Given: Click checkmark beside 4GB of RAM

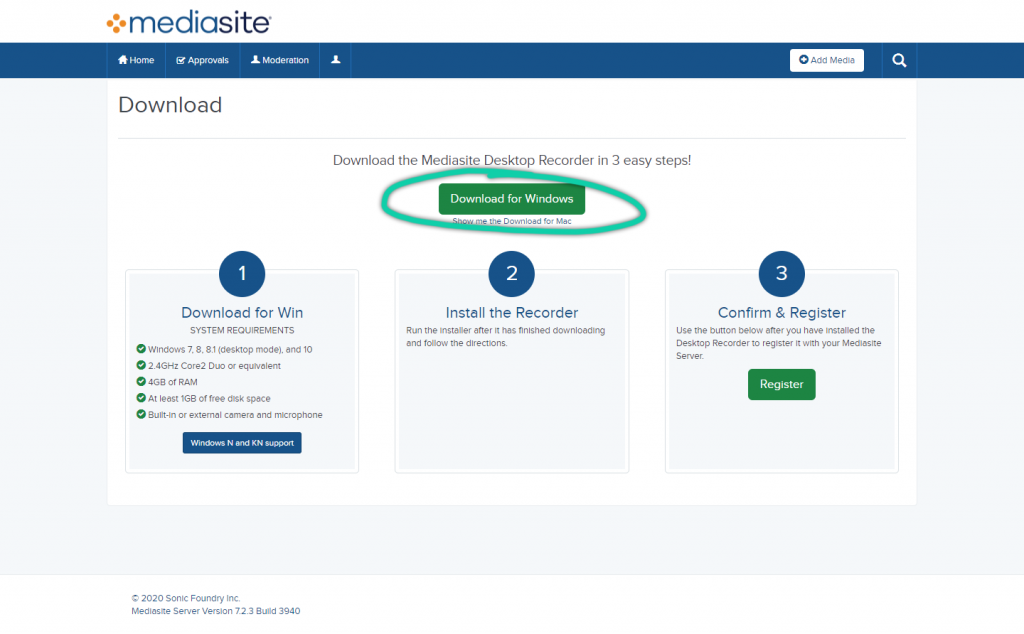Looking at the screenshot, I should [x=141, y=382].
